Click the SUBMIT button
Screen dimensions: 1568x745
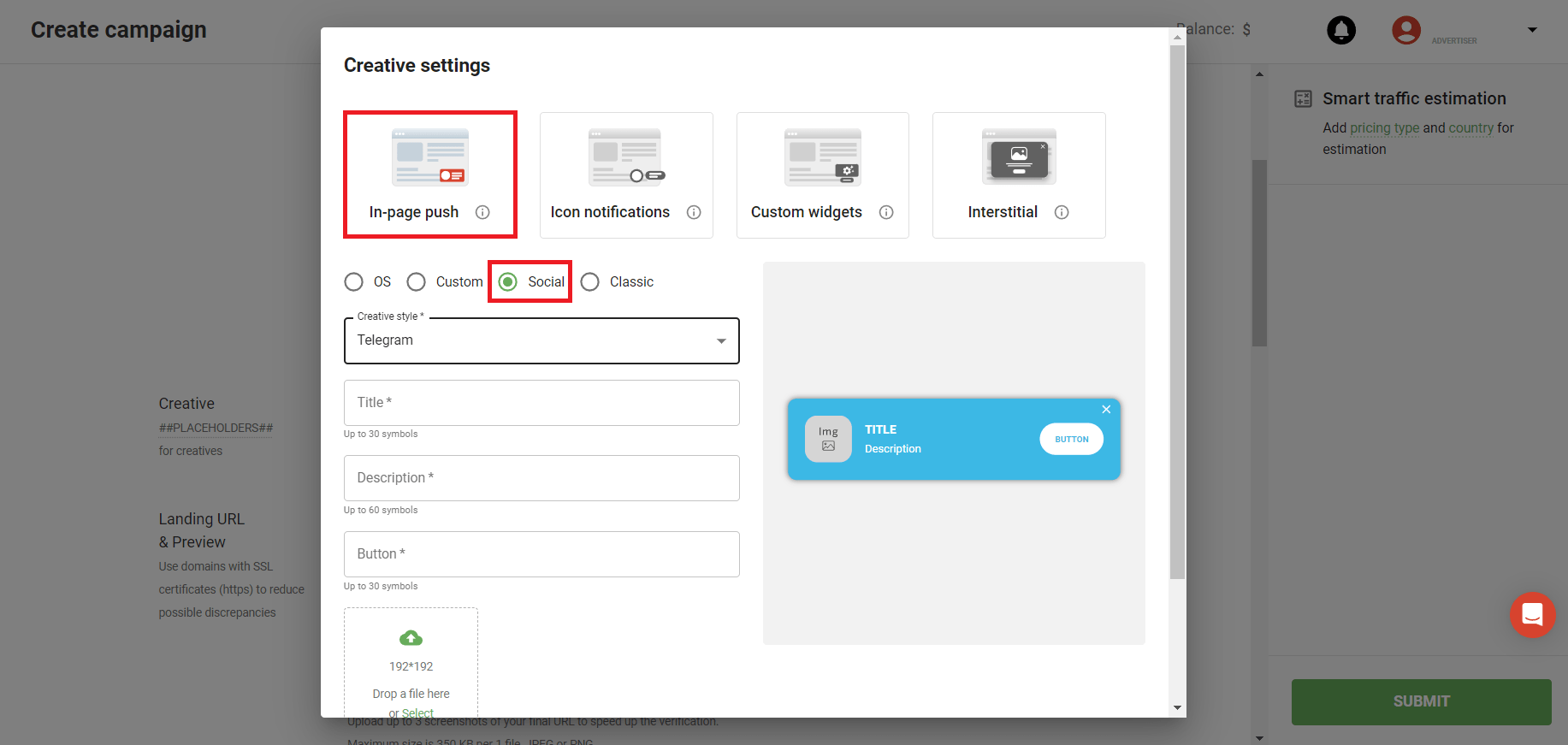click(1421, 701)
